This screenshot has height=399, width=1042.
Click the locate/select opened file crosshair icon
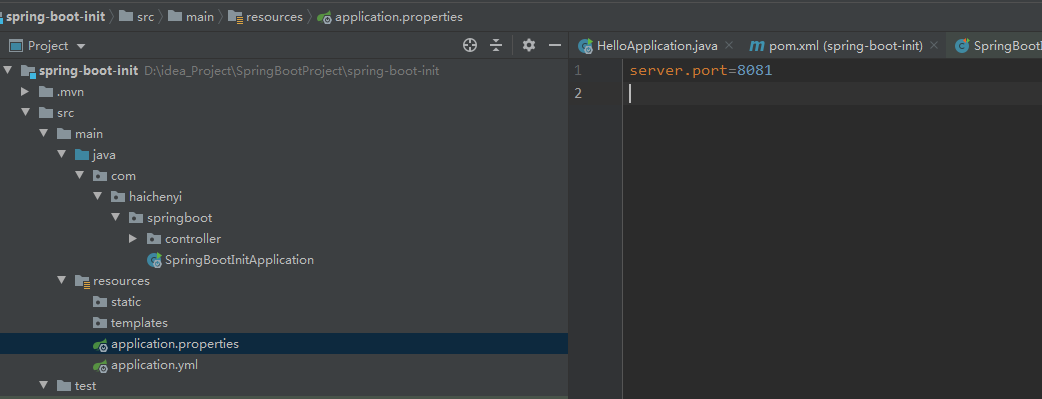pyautogui.click(x=470, y=45)
